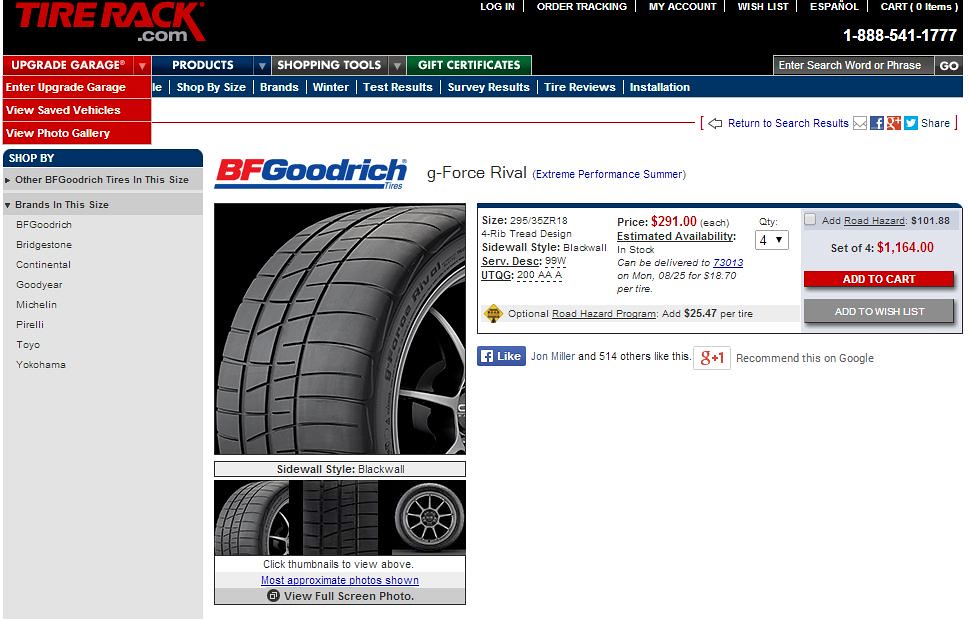
Task: Select Enter Upgrade Garage menu entry
Action: click(x=77, y=87)
